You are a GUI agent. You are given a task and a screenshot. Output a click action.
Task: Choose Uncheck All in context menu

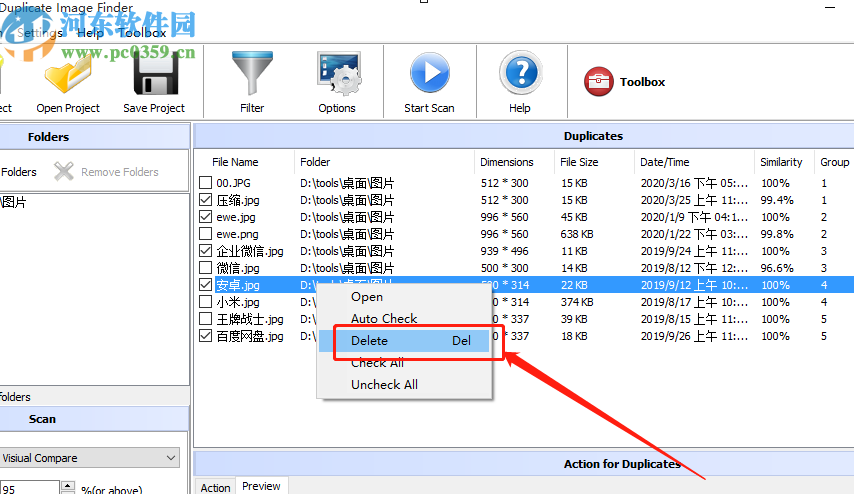coord(384,385)
